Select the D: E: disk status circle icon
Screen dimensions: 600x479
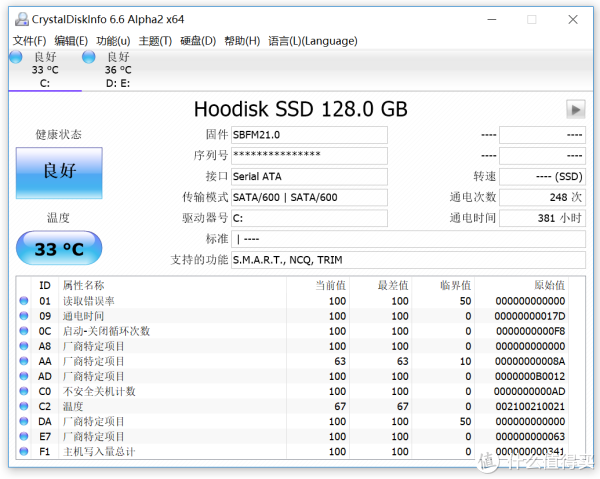coord(88,57)
